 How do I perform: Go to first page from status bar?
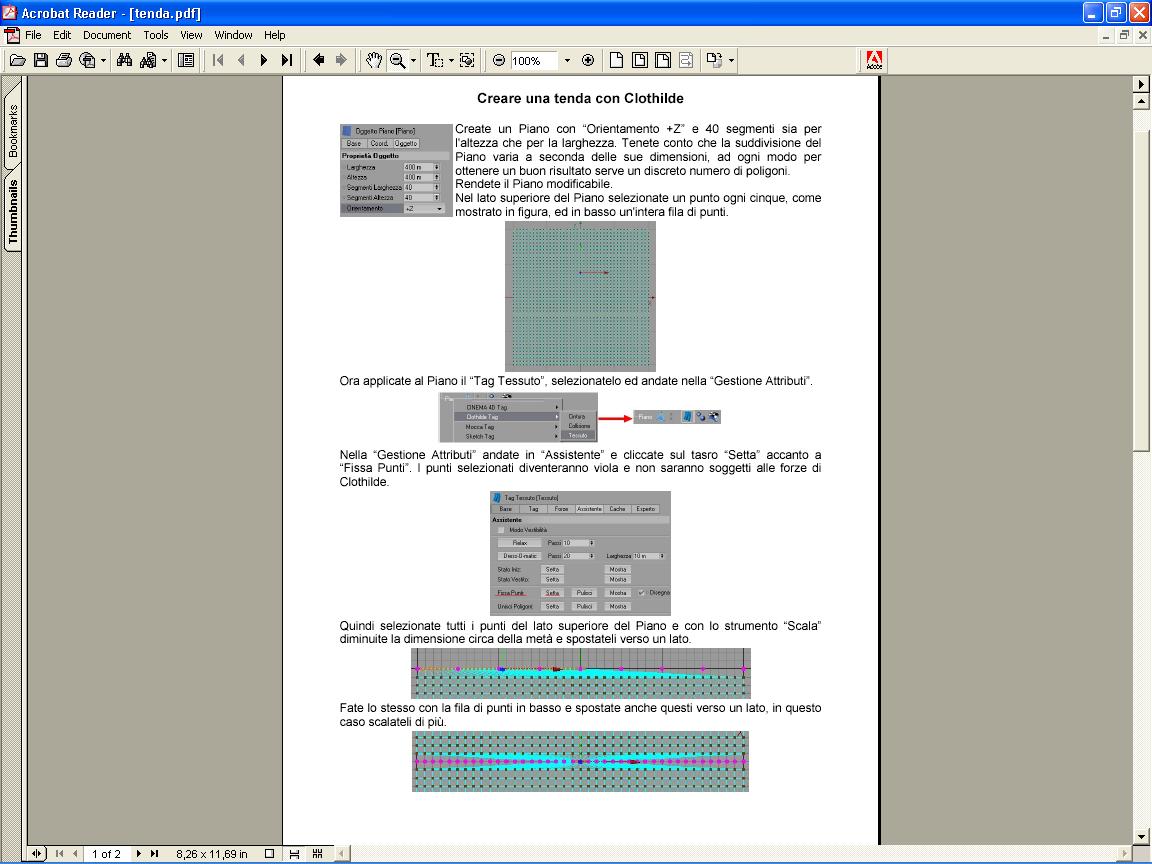[x=60, y=854]
